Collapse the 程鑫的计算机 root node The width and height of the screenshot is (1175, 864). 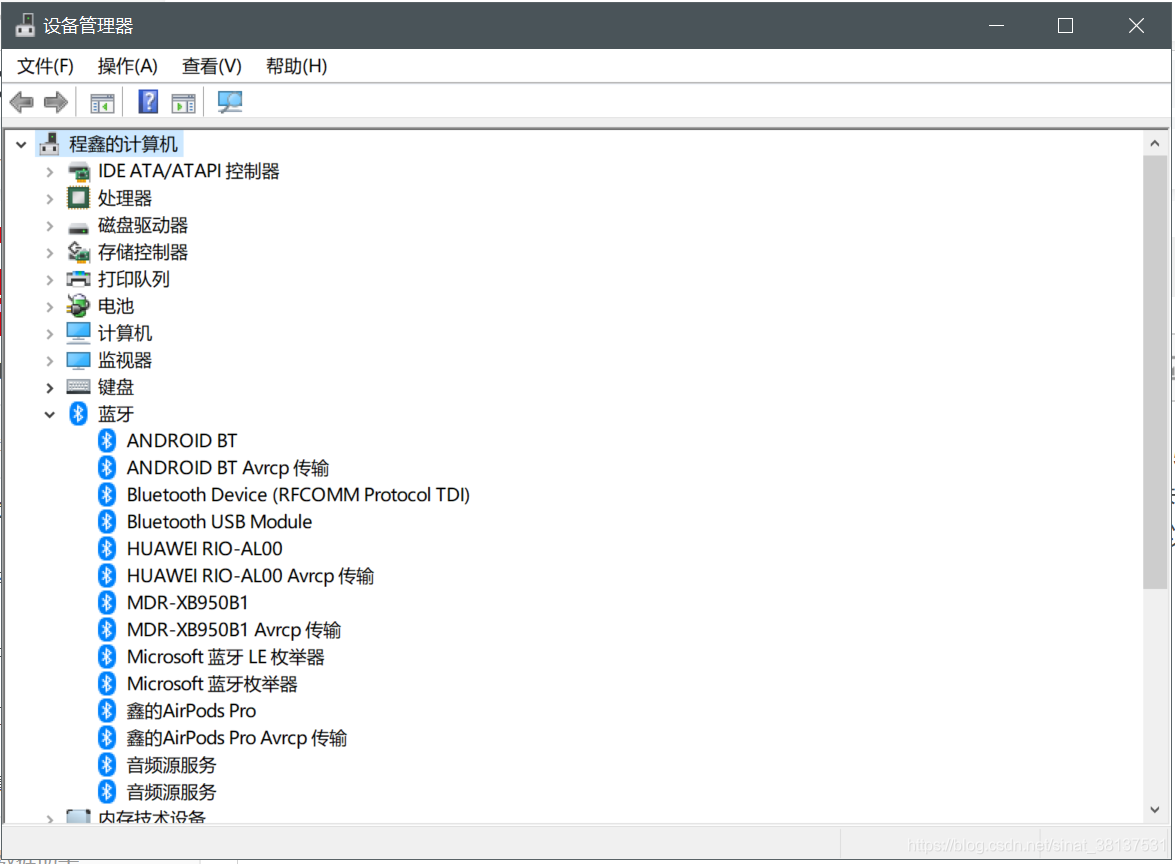(x=21, y=144)
